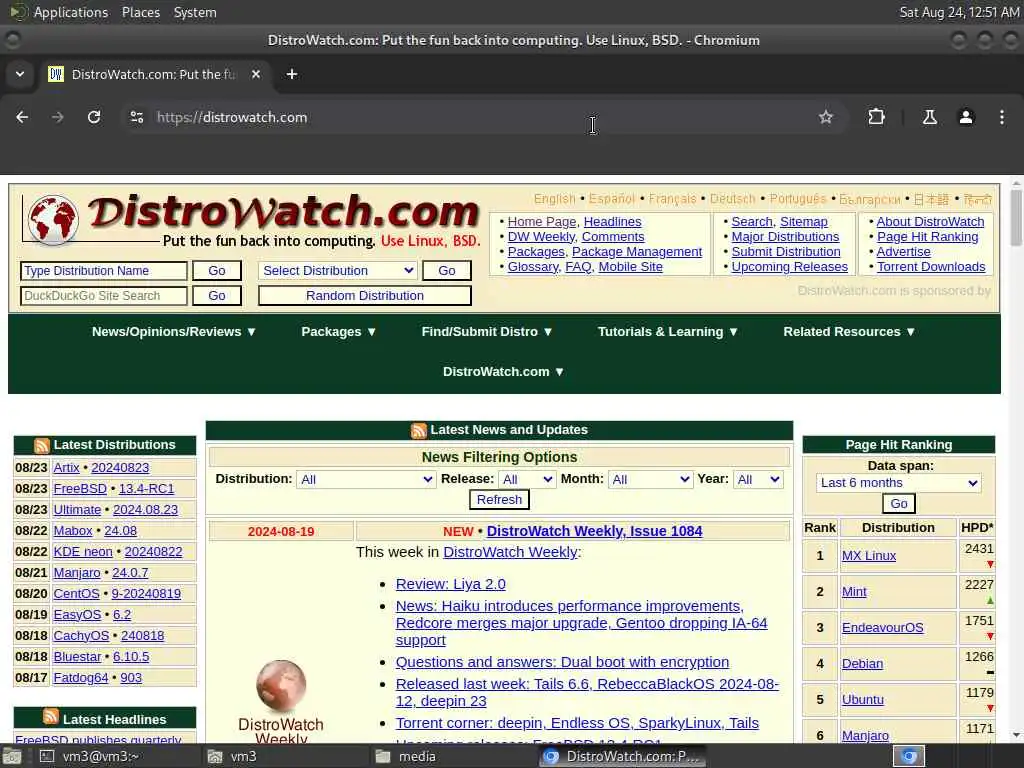Expand News/Opinions/Reviews menu

[x=174, y=332]
